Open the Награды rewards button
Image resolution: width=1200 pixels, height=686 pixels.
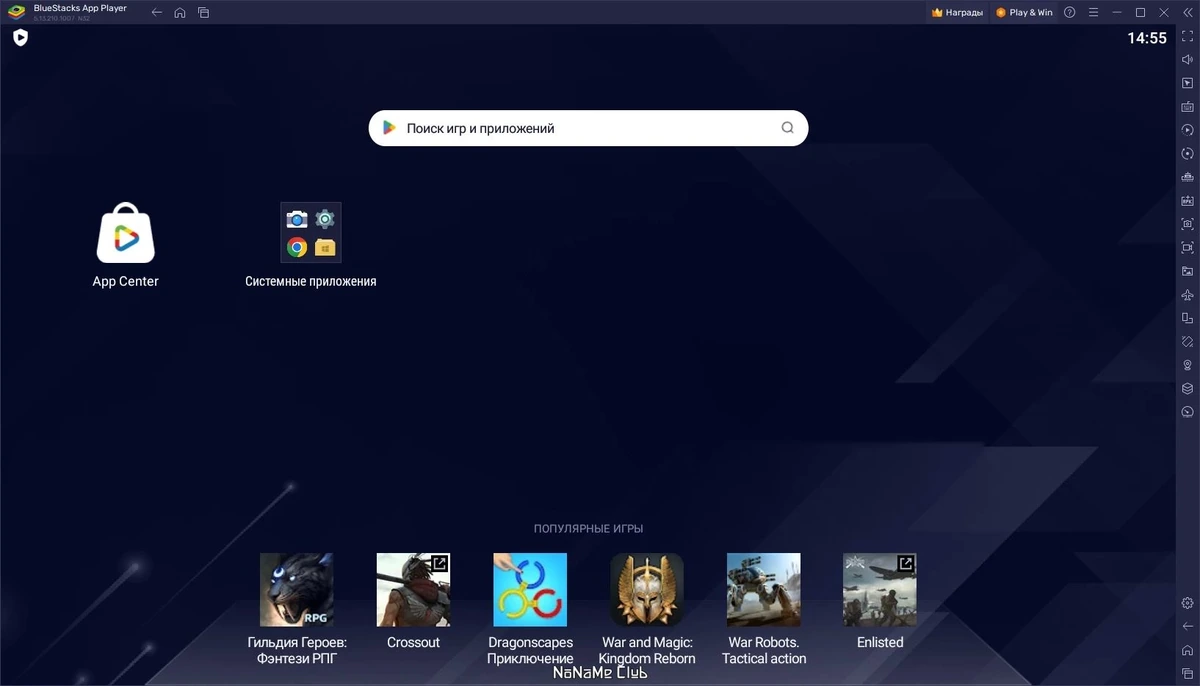pyautogui.click(x=957, y=13)
